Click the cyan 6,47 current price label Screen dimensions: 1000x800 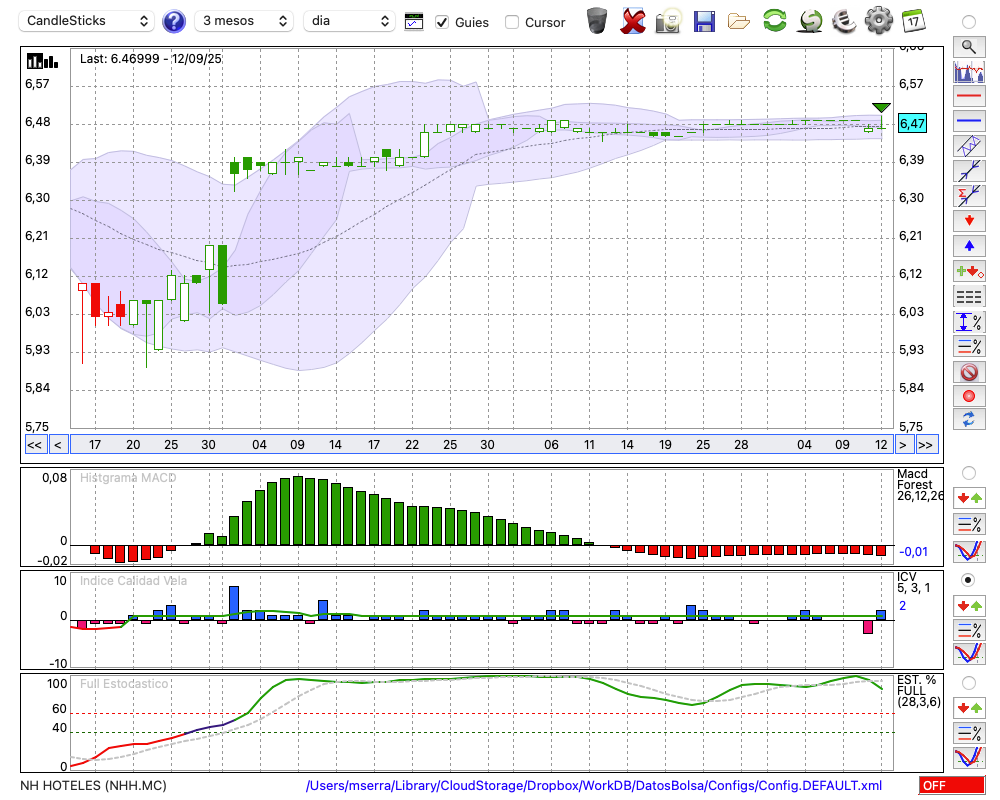click(912, 123)
